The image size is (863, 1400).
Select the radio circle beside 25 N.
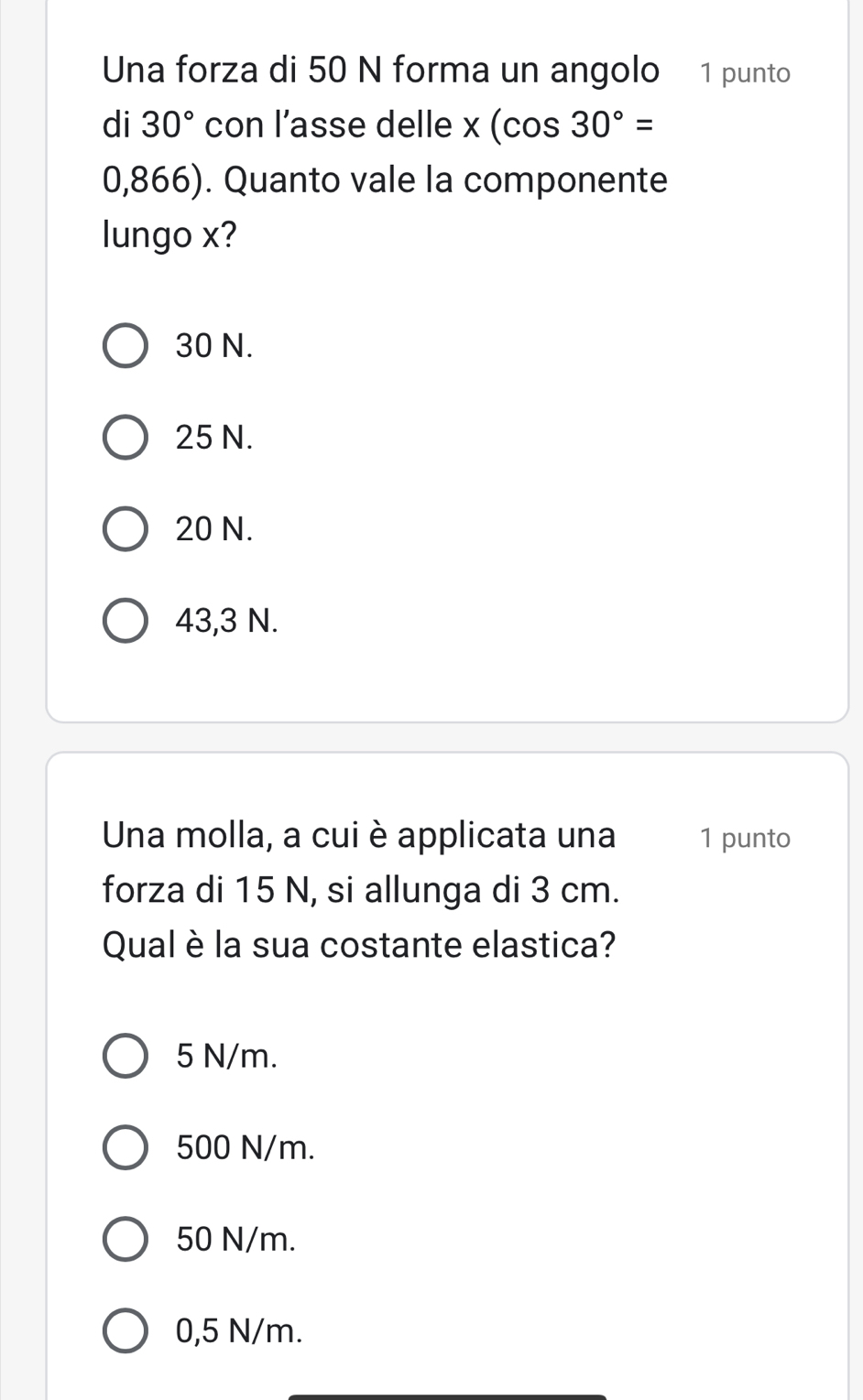(125, 438)
